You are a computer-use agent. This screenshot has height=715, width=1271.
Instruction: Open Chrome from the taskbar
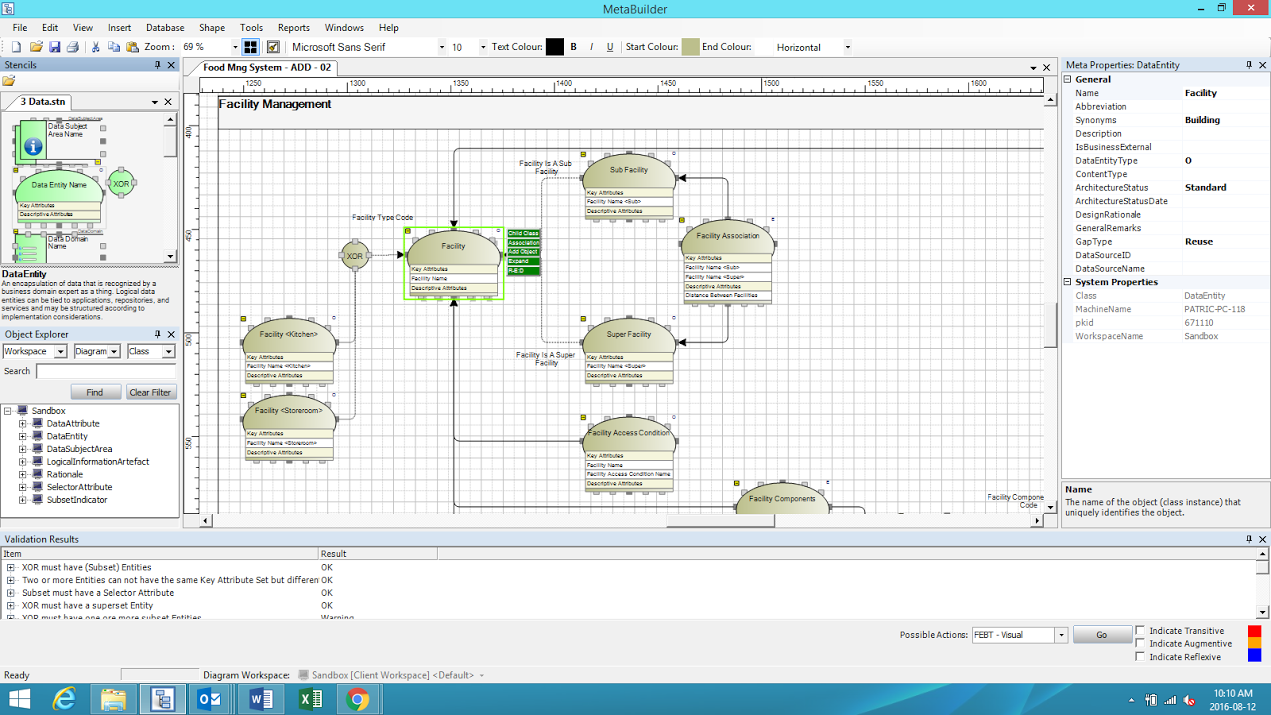357,699
